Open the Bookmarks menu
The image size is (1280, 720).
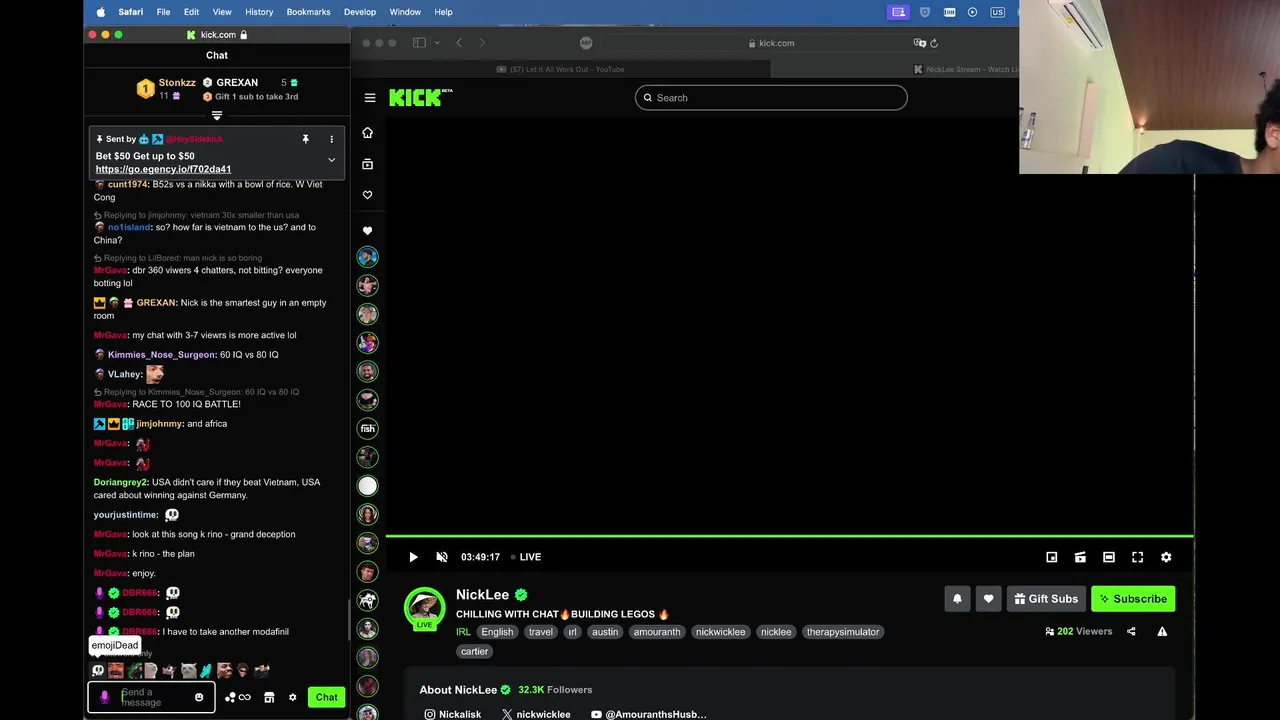[308, 12]
